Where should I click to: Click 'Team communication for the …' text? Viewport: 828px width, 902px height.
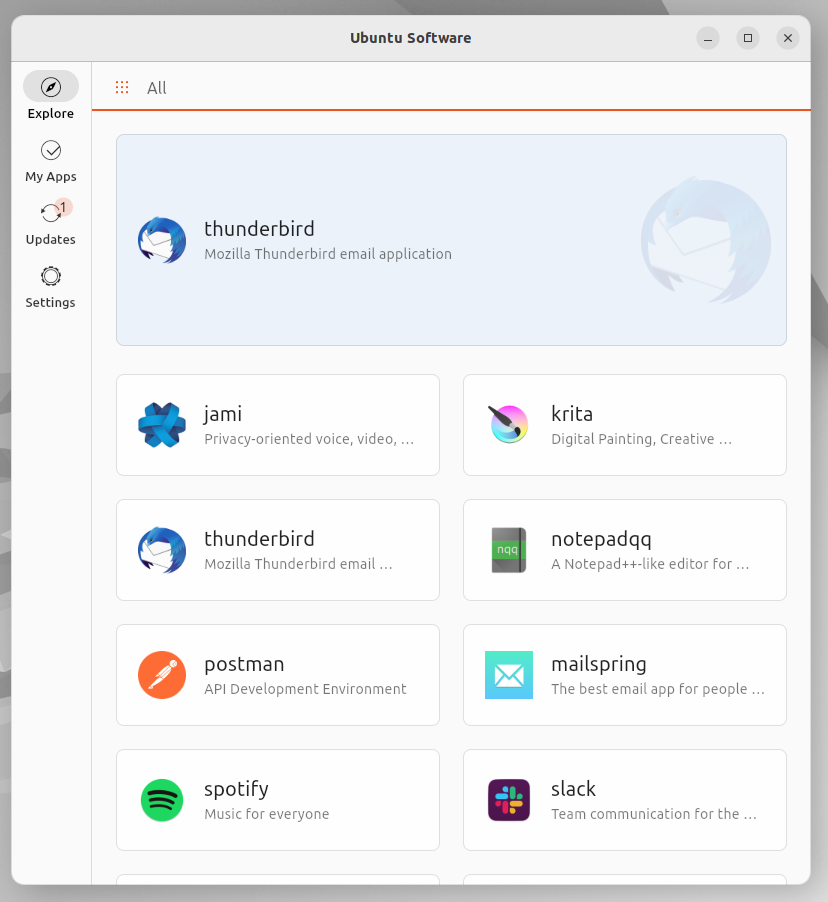(x=654, y=814)
